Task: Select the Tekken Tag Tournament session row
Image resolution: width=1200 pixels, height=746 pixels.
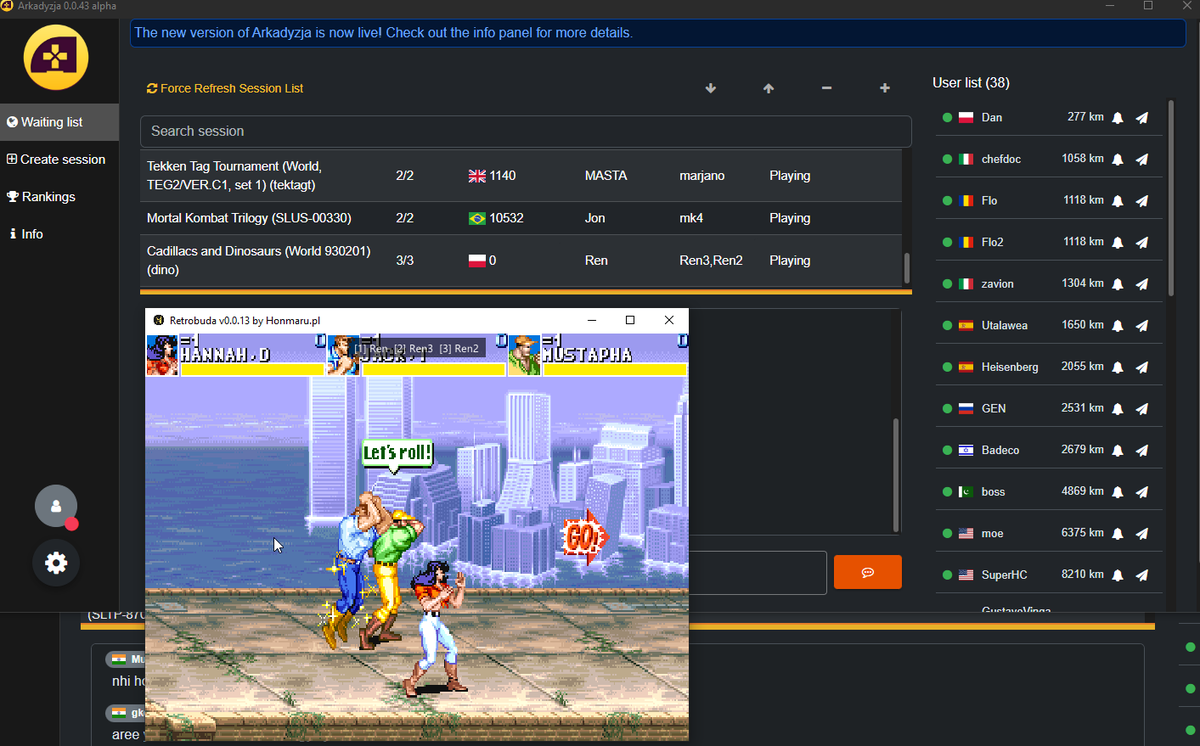Action: (521, 176)
